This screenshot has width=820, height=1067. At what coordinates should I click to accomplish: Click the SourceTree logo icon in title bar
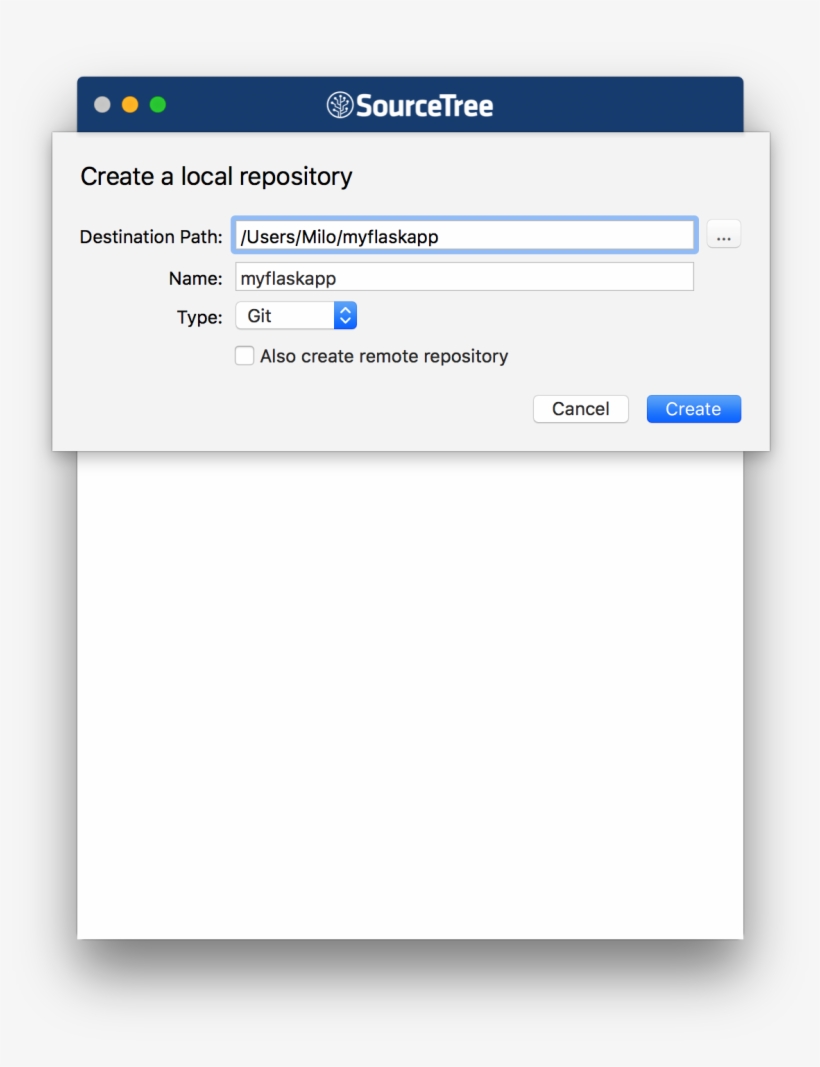click(340, 105)
